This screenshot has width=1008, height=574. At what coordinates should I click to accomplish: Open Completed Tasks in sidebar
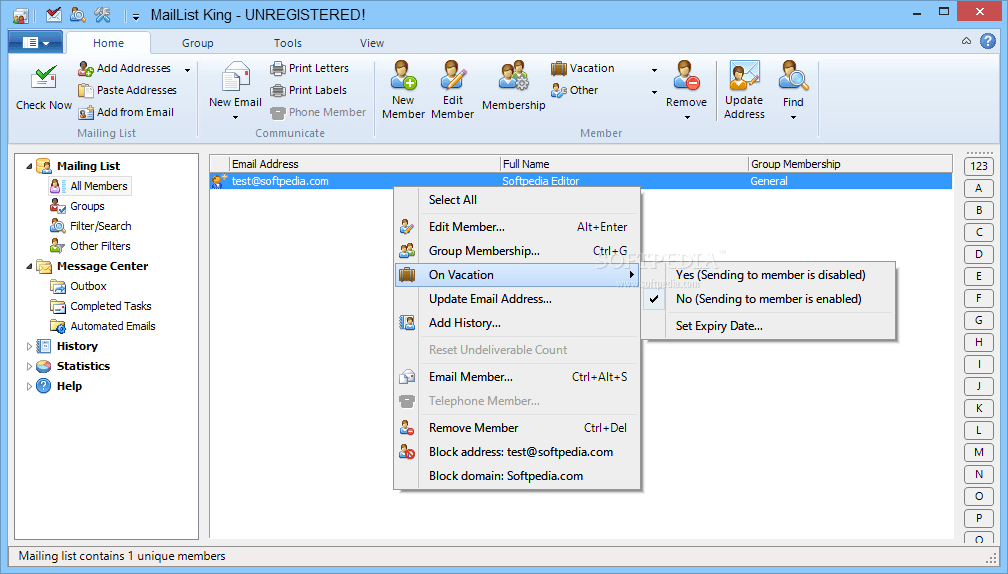pos(111,307)
